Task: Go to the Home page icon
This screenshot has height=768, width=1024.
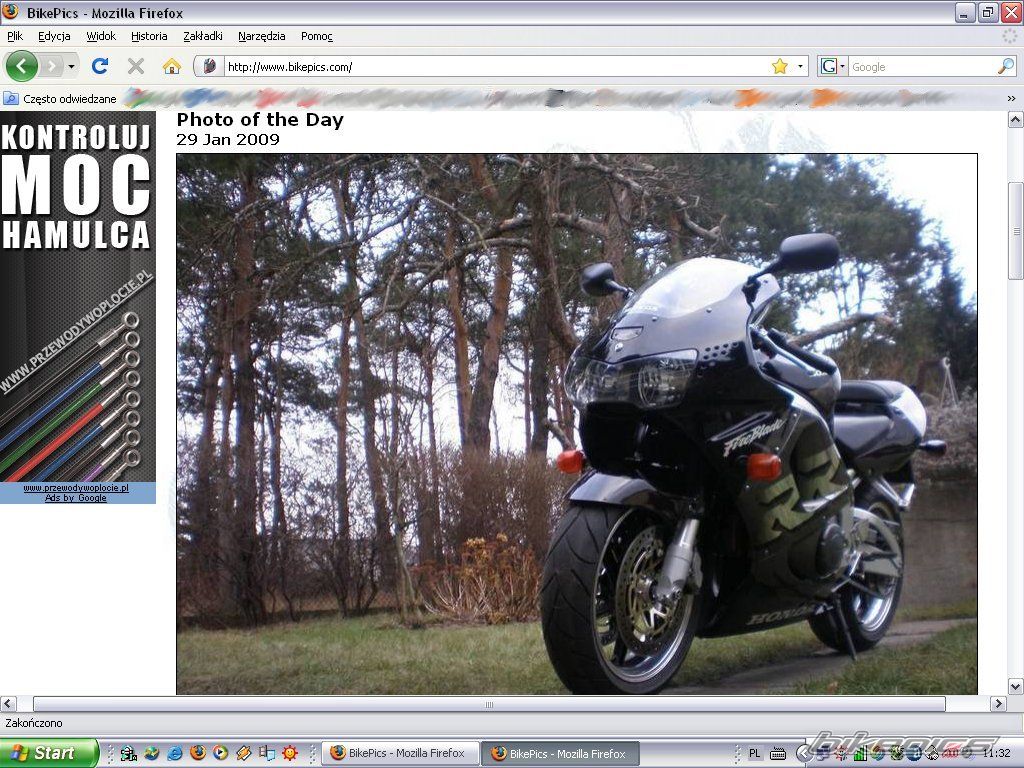Action: coord(172,66)
